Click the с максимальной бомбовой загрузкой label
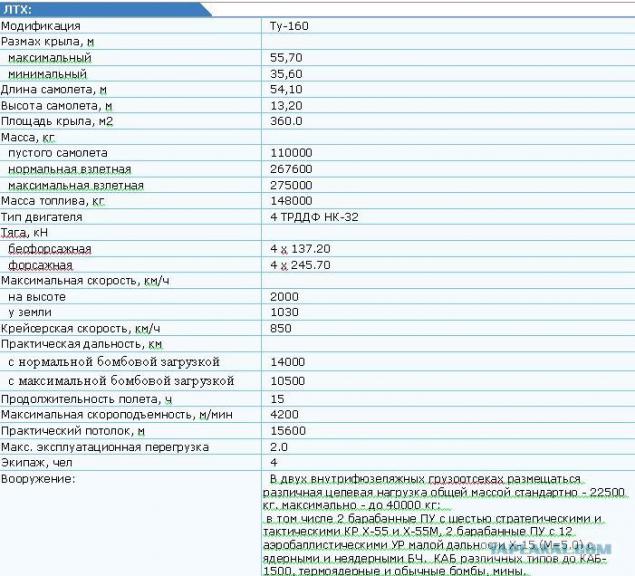 (121, 381)
